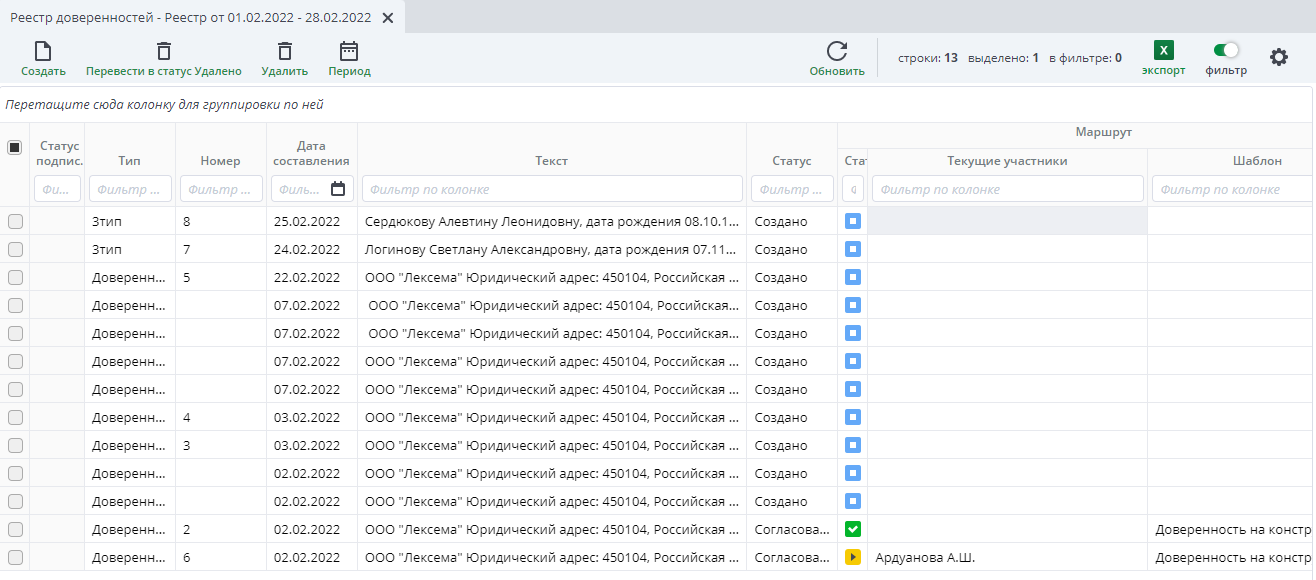Check the row for Сердюкову Алевтину
Viewport: 1316px width, 580px height.
click(x=15, y=222)
